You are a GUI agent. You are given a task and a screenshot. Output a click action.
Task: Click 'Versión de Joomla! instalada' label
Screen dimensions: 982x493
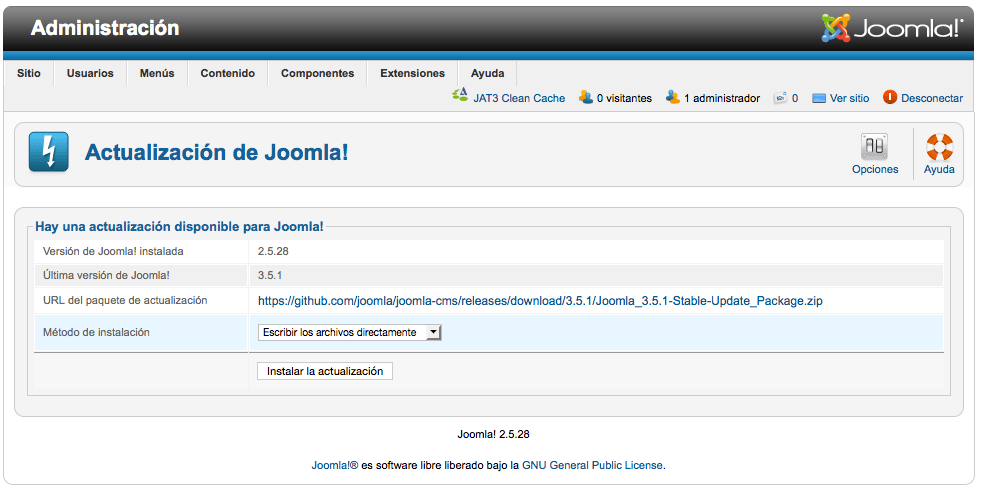pyautogui.click(x=113, y=251)
